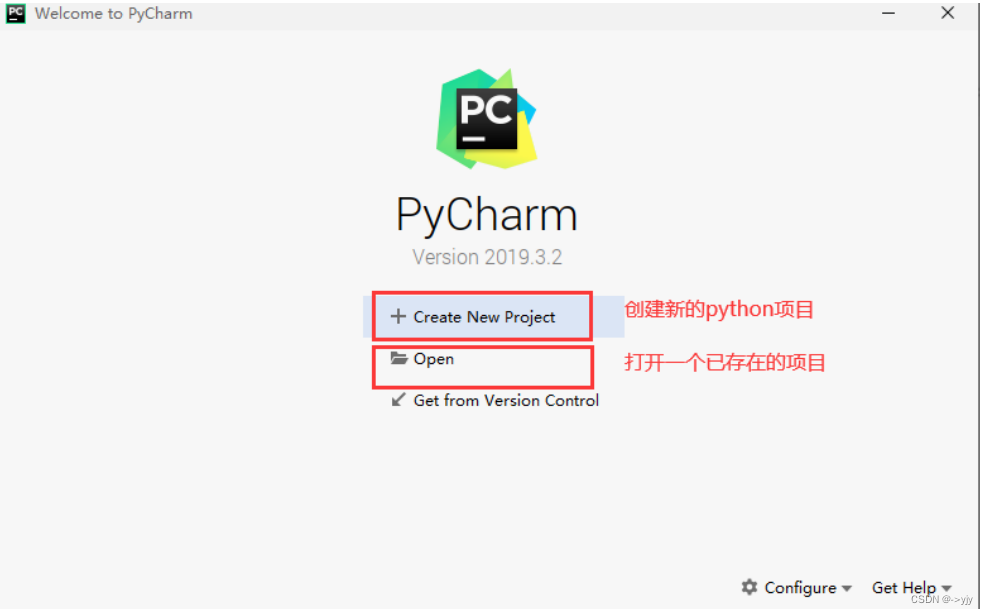Click the Configure gear icon
The width and height of the screenshot is (988, 614).
click(749, 587)
